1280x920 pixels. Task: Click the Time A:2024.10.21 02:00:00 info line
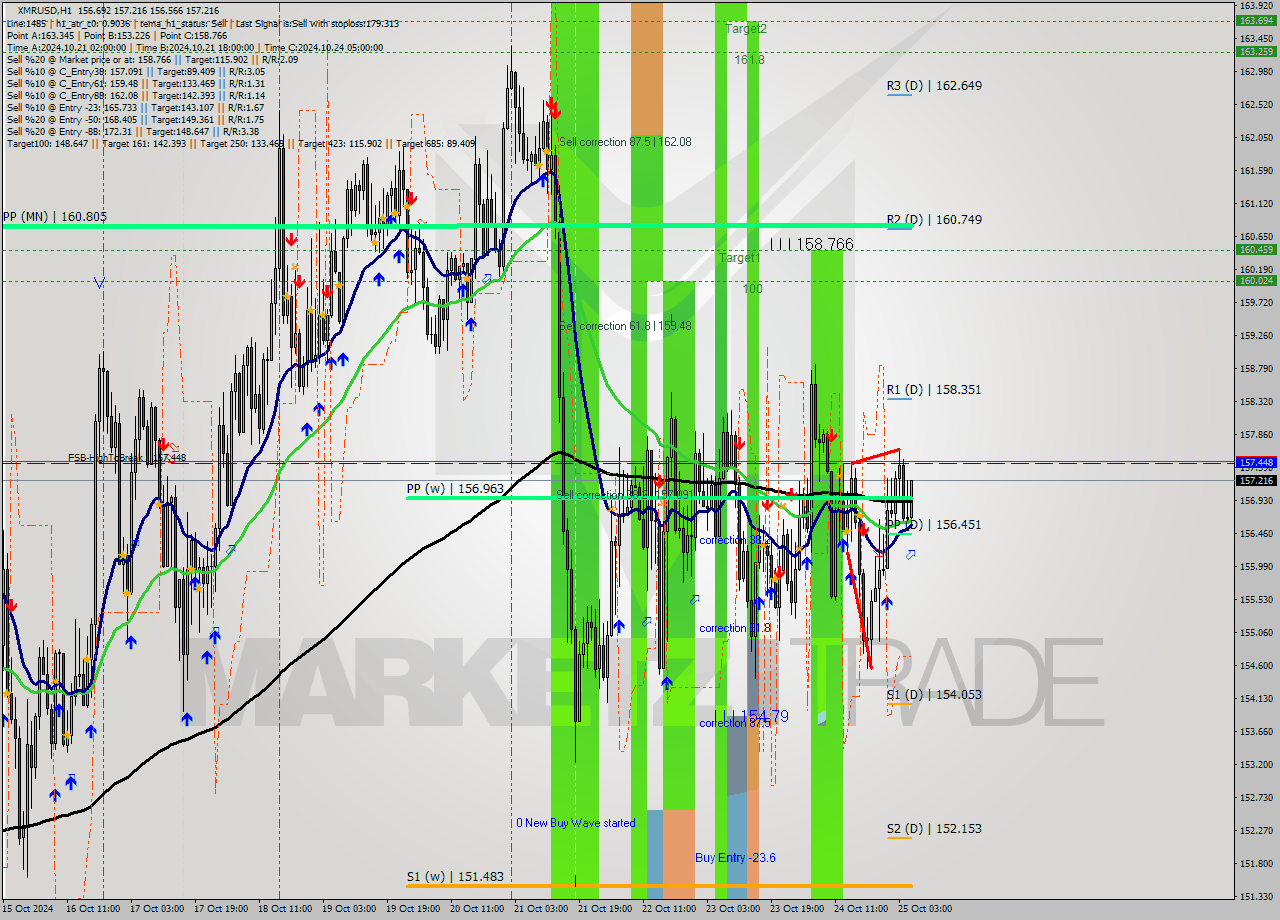coord(194,47)
